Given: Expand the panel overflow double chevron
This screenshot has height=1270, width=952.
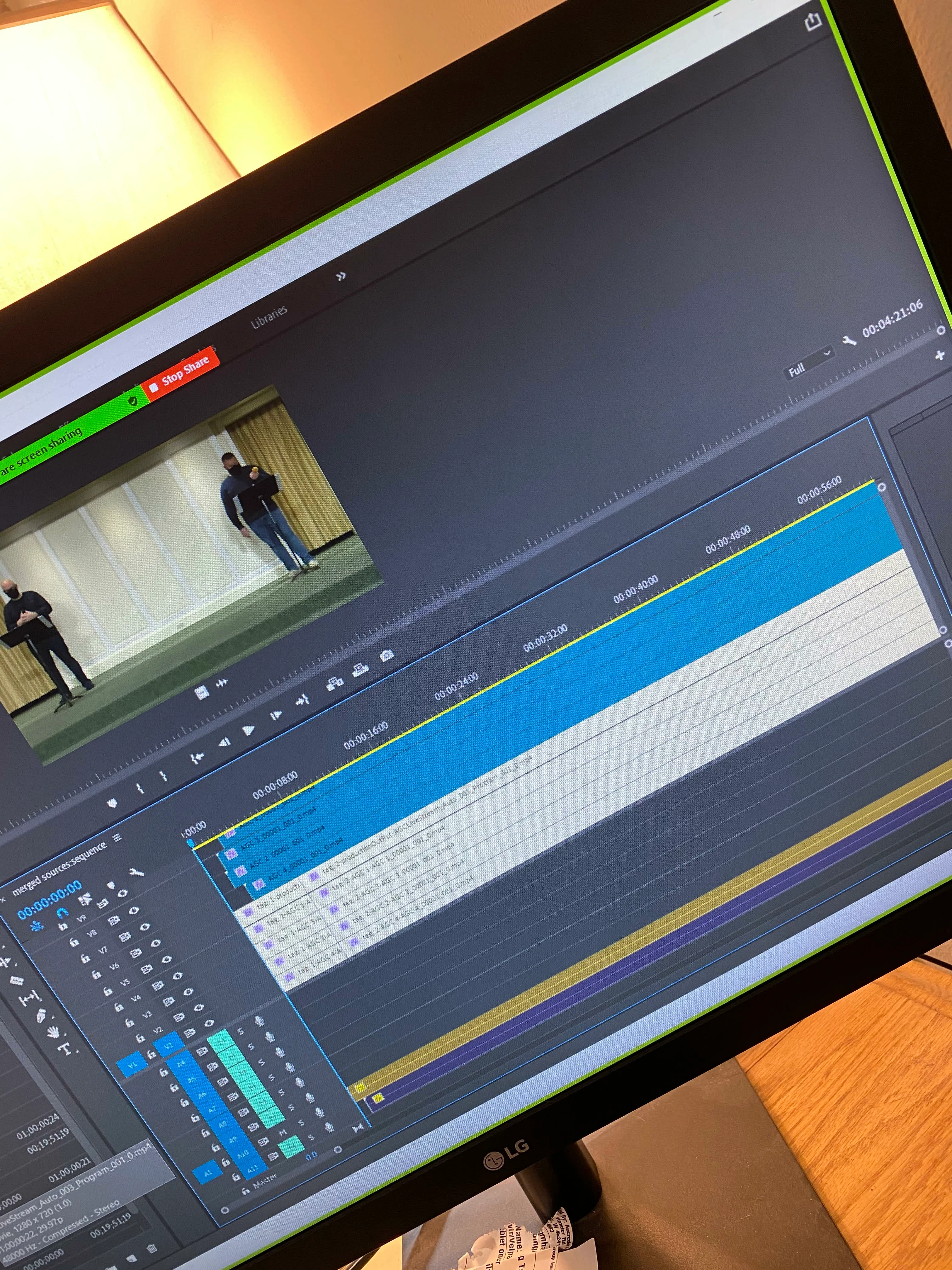Looking at the screenshot, I should tap(342, 276).
